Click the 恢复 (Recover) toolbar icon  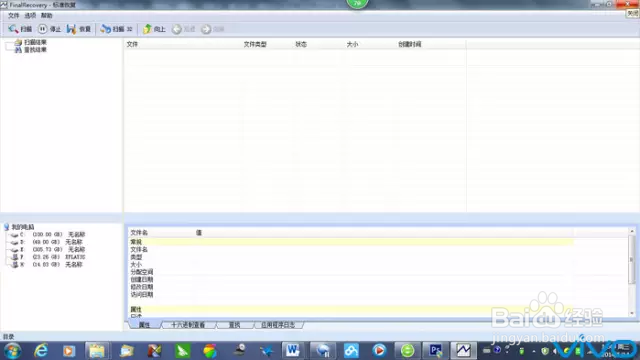tap(71, 29)
